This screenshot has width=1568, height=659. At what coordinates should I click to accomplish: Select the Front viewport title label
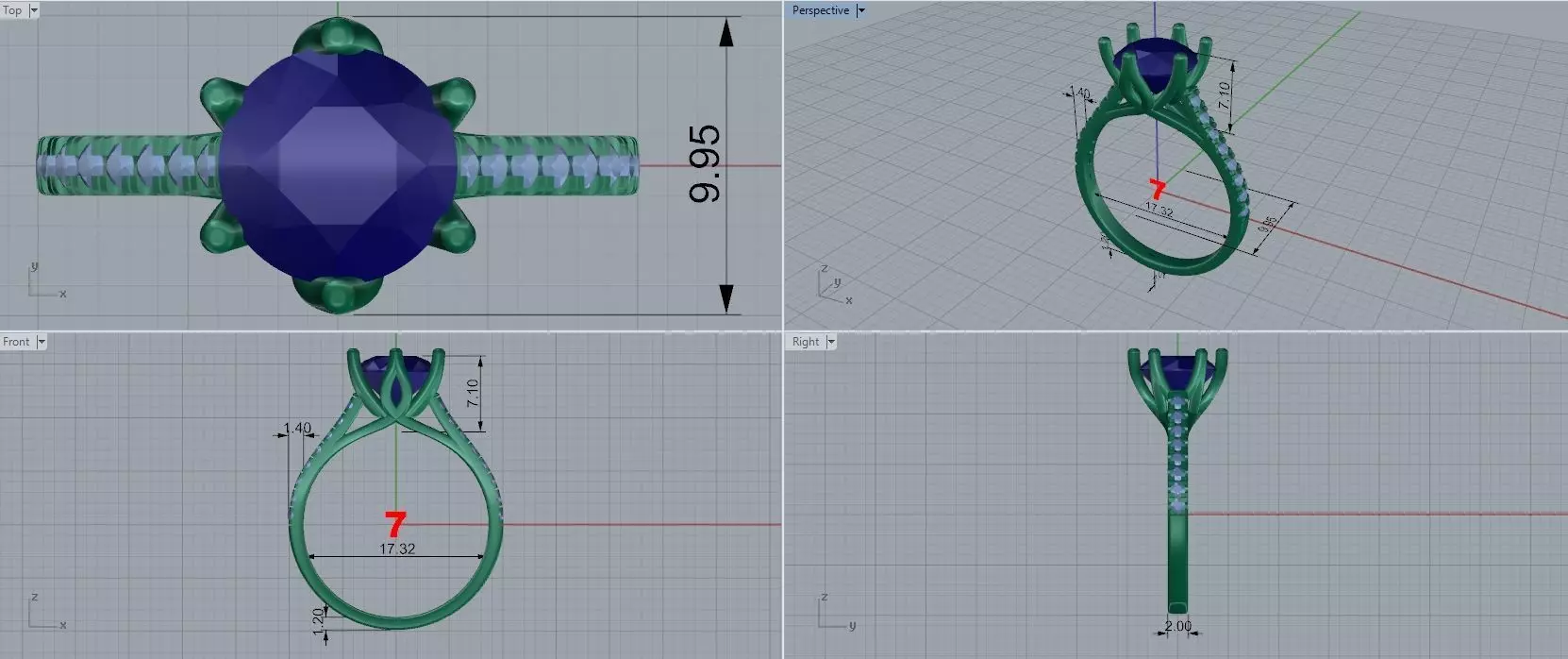click(16, 342)
